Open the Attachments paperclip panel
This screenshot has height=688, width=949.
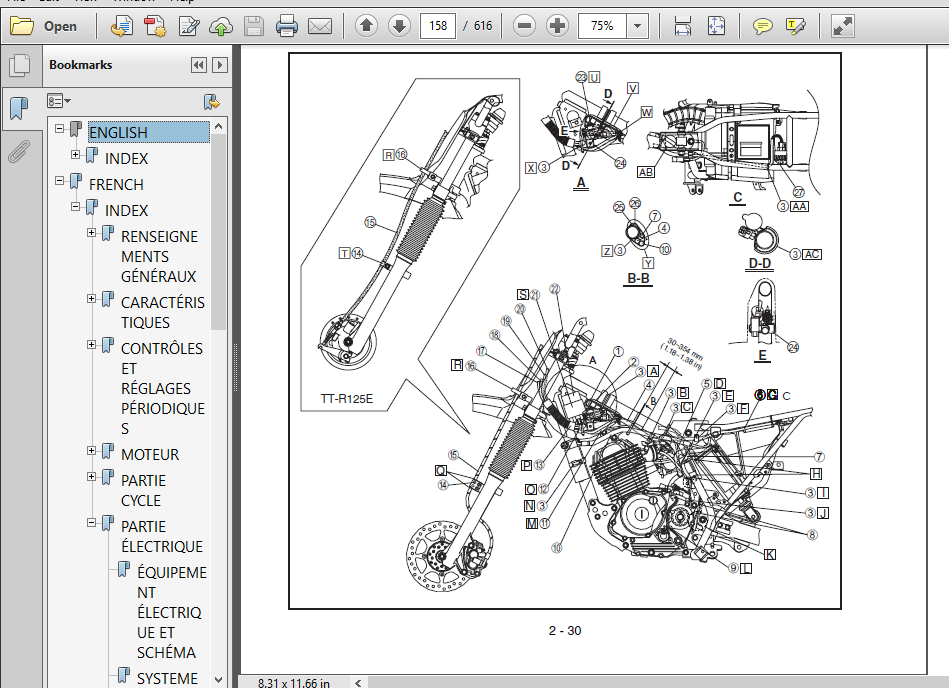click(19, 151)
